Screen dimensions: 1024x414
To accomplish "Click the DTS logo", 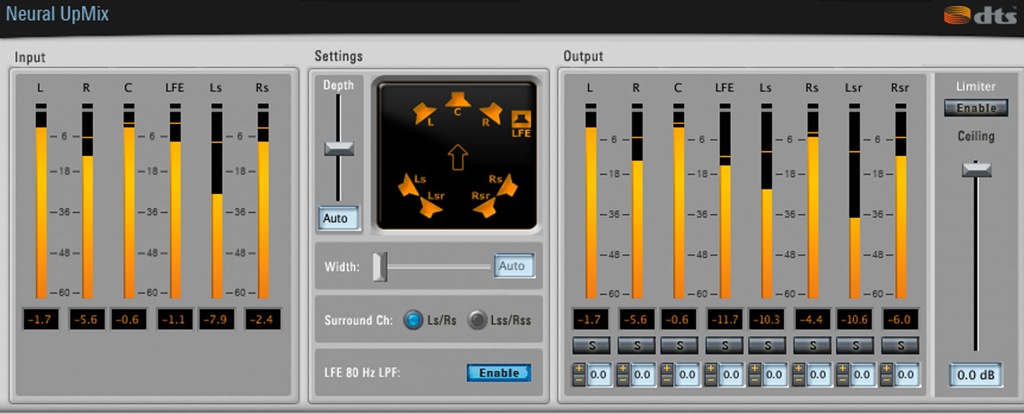I will (980, 15).
